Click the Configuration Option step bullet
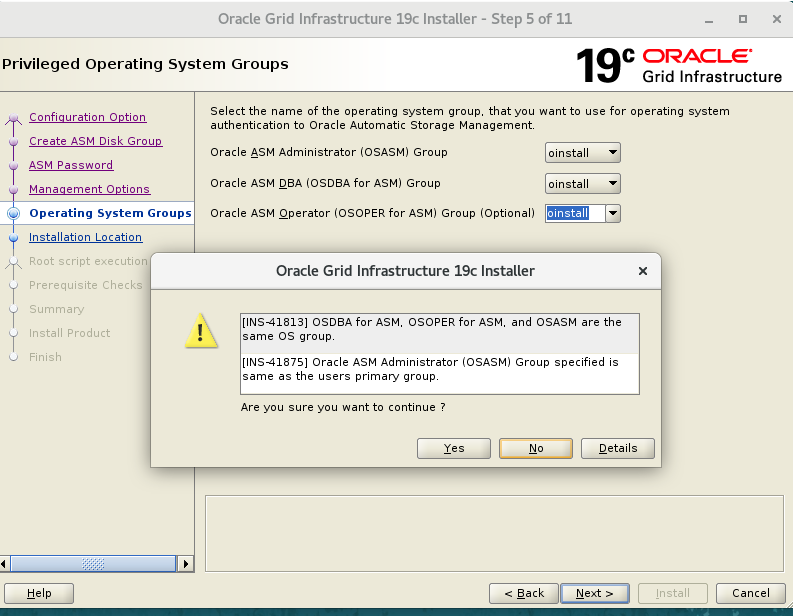This screenshot has height=616, width=793. 14,119
